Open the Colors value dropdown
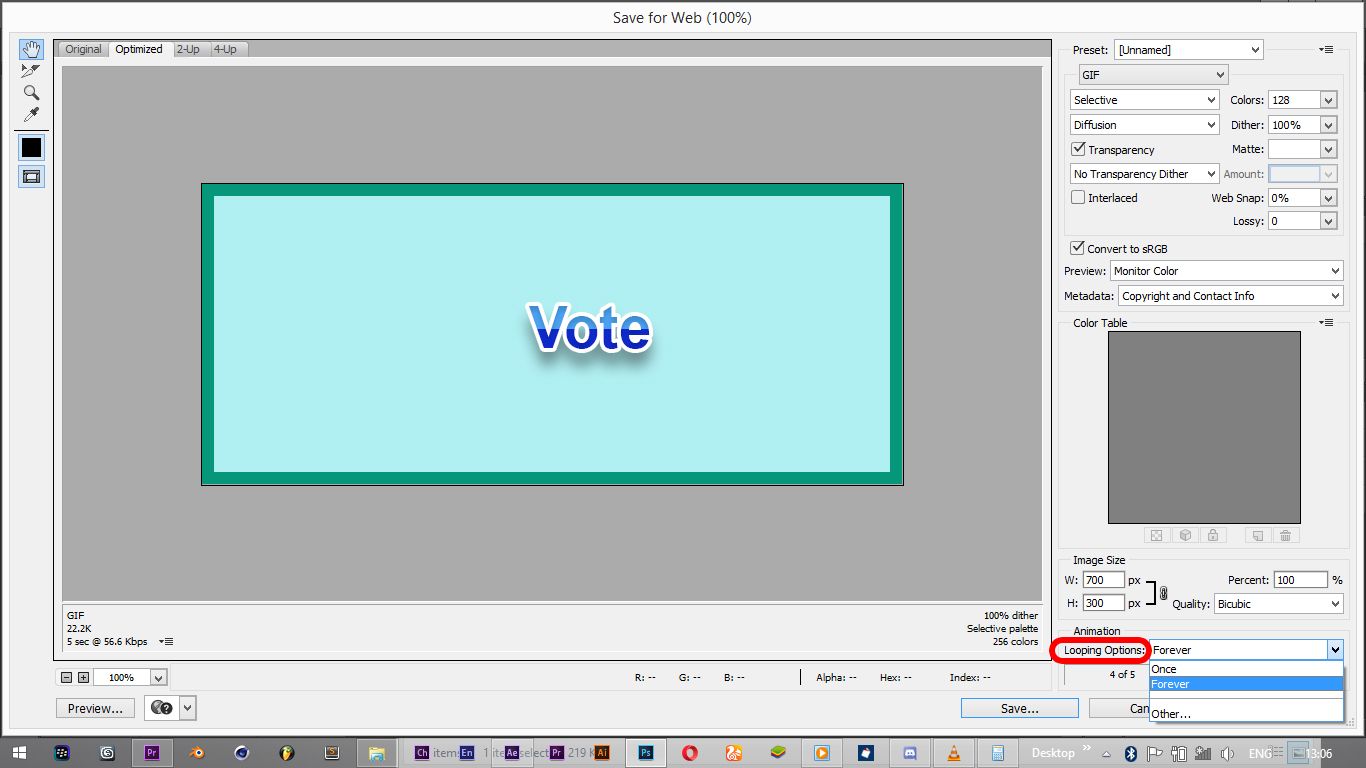Screen dimensions: 1366x768 pos(1328,100)
